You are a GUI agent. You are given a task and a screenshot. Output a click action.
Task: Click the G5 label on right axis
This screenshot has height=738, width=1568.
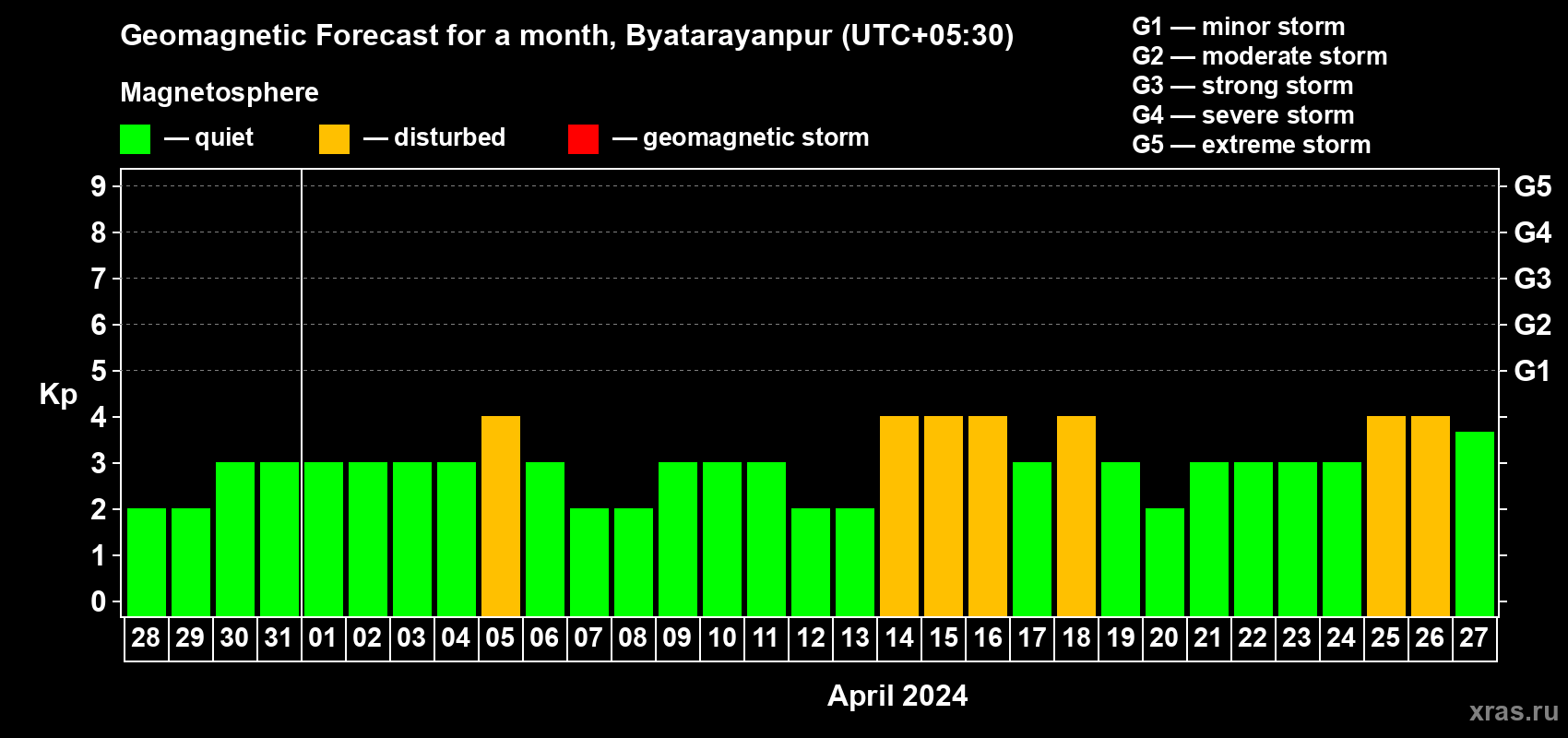click(x=1532, y=186)
